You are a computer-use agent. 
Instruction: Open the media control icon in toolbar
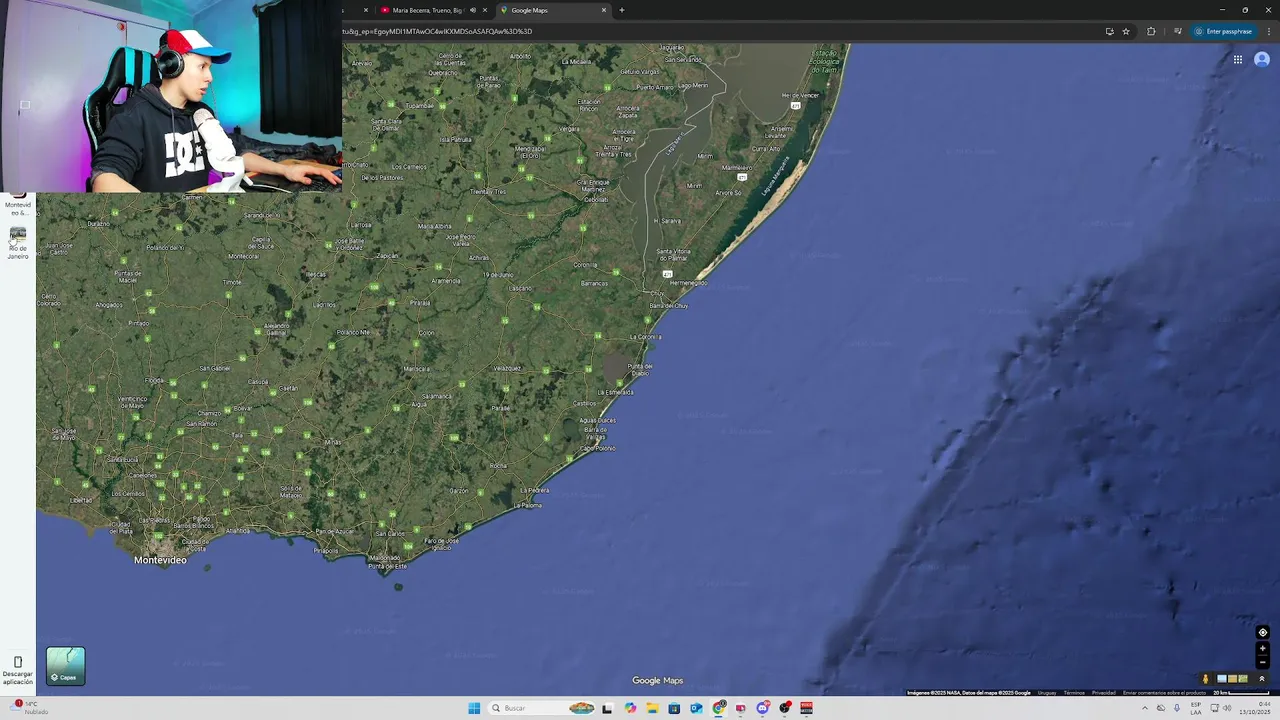pos(1178,31)
